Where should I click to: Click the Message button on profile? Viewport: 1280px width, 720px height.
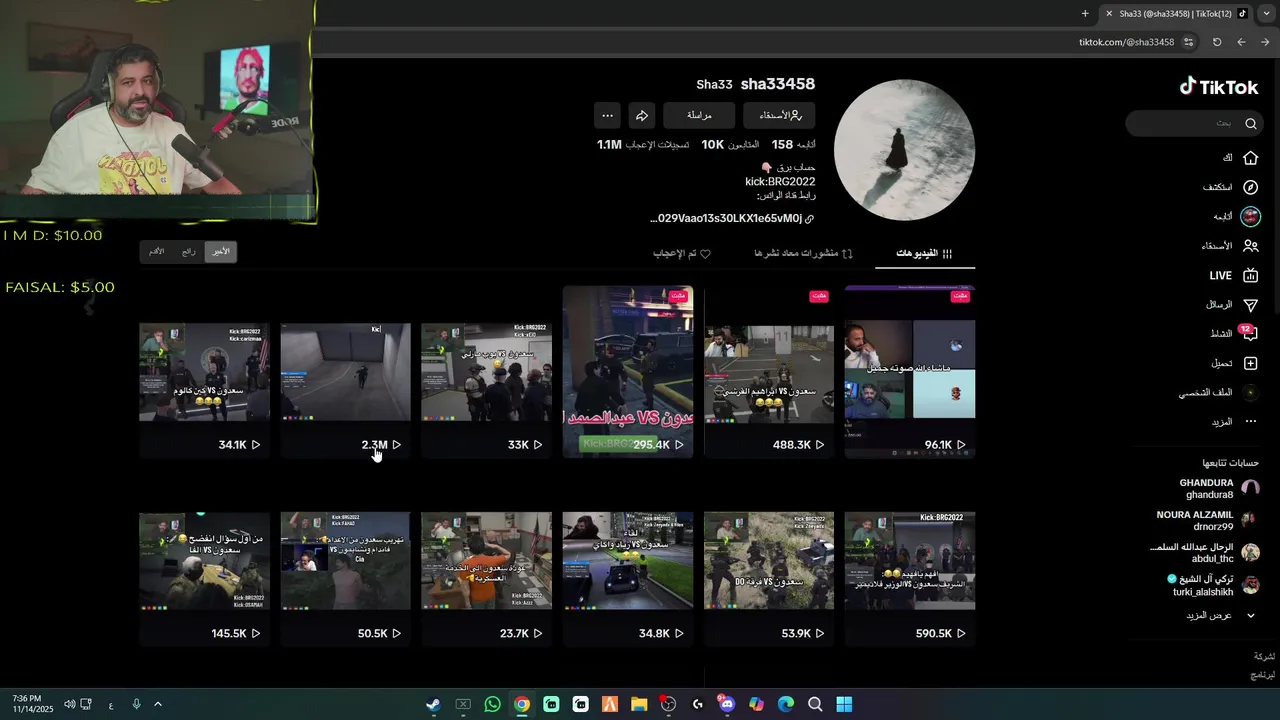click(699, 116)
